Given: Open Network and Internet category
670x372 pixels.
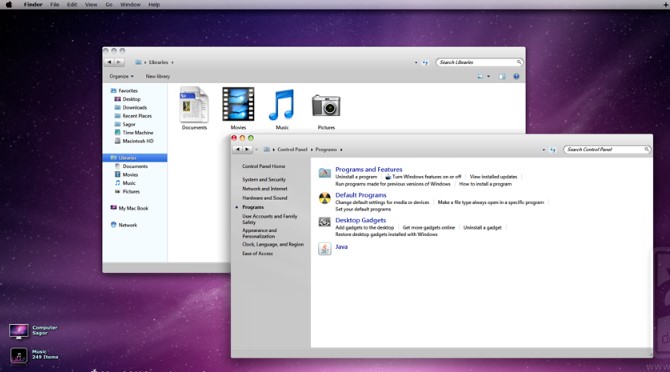Looking at the screenshot, I should click(x=265, y=188).
